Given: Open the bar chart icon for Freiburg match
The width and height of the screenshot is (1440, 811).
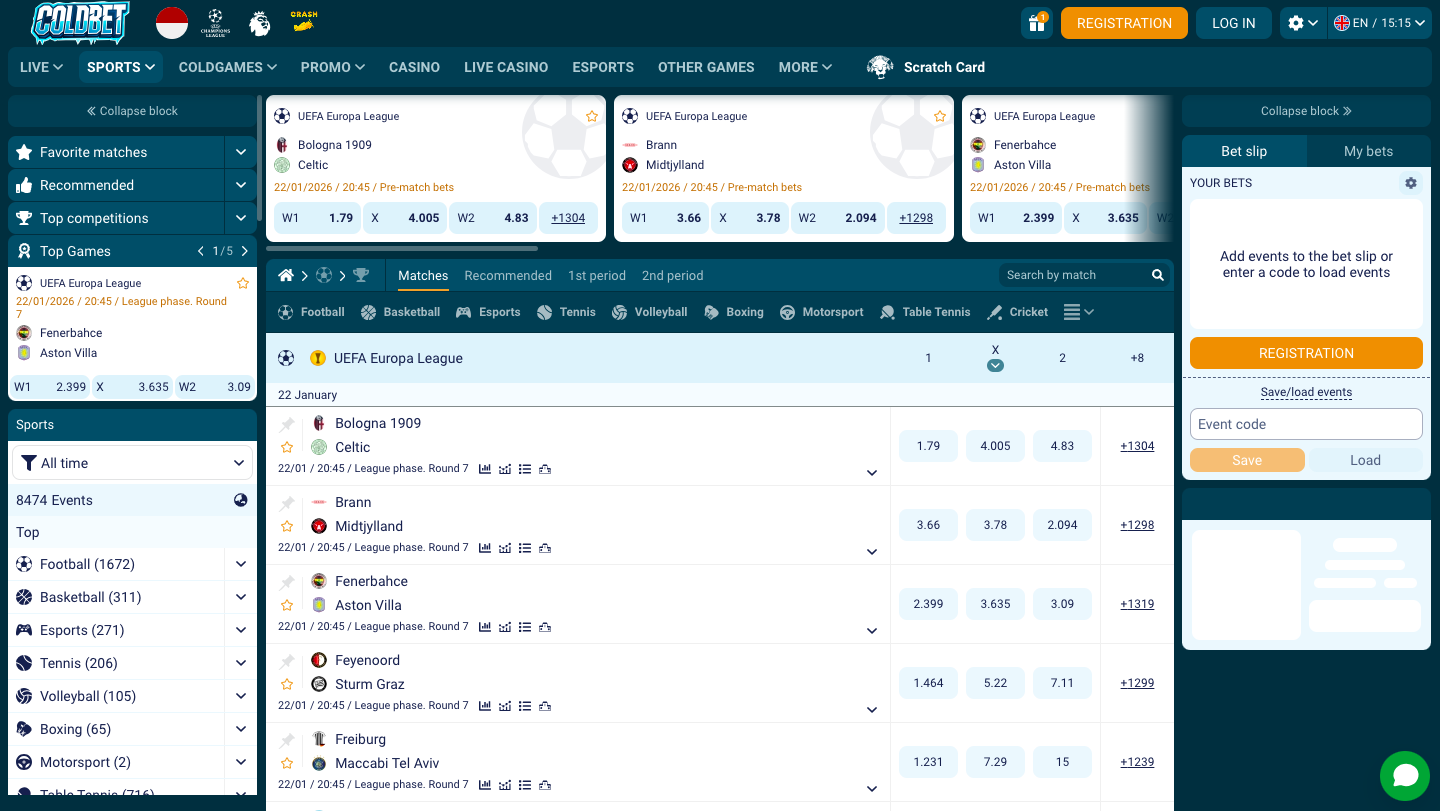Looking at the screenshot, I should click(x=485, y=784).
